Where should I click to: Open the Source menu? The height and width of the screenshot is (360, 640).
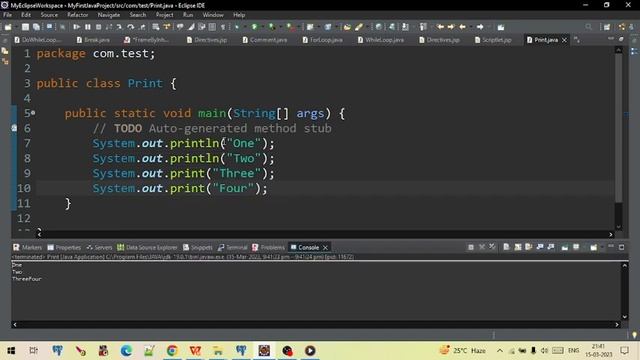point(49,15)
